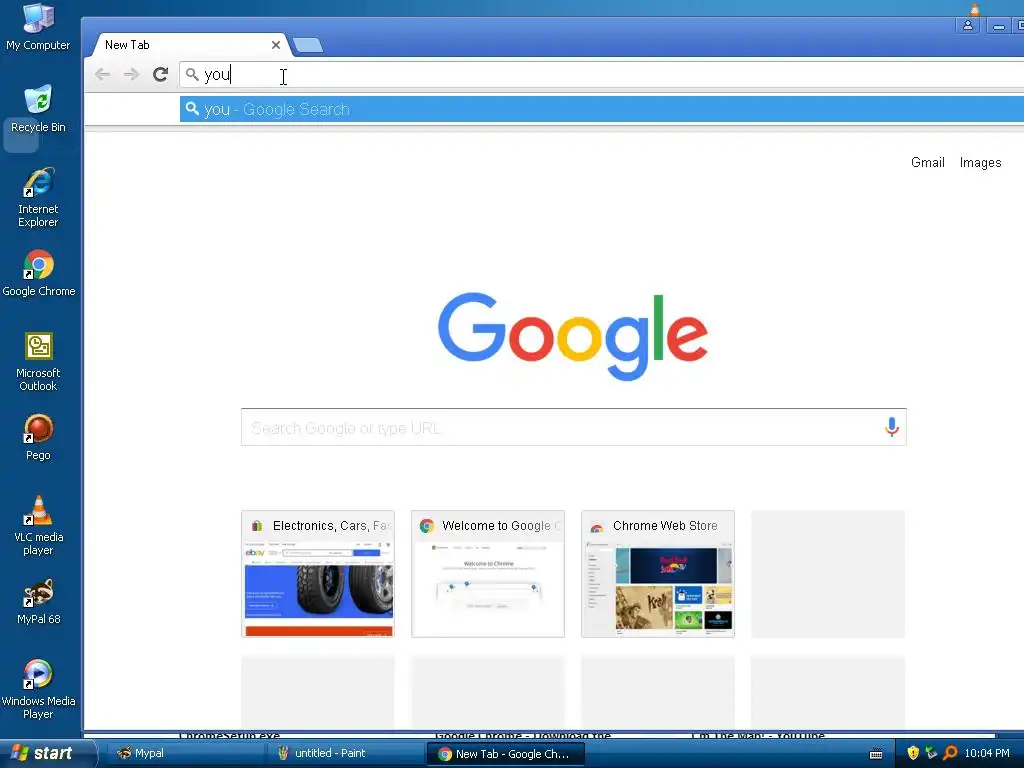Click the Chrome favicon on the Welcome tile
Image resolution: width=1024 pixels, height=768 pixels.
(427, 526)
